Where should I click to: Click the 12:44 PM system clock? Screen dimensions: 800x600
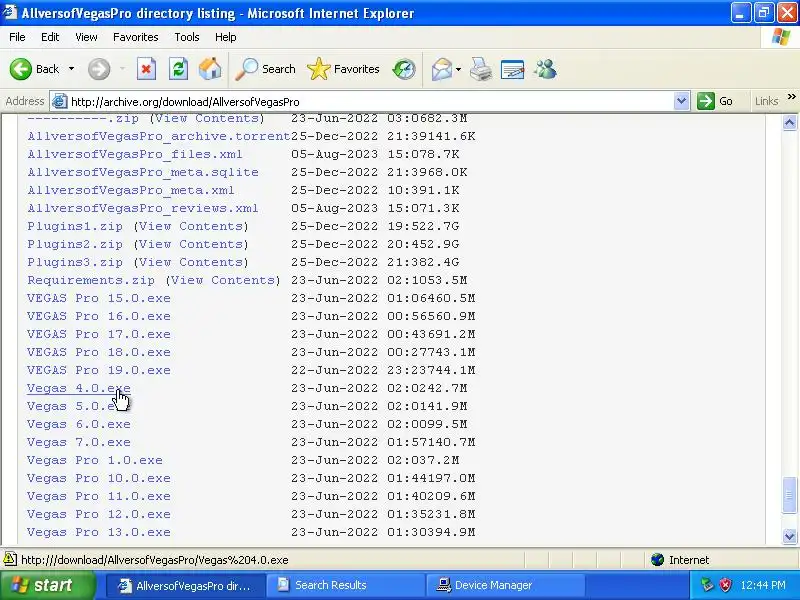click(763, 585)
